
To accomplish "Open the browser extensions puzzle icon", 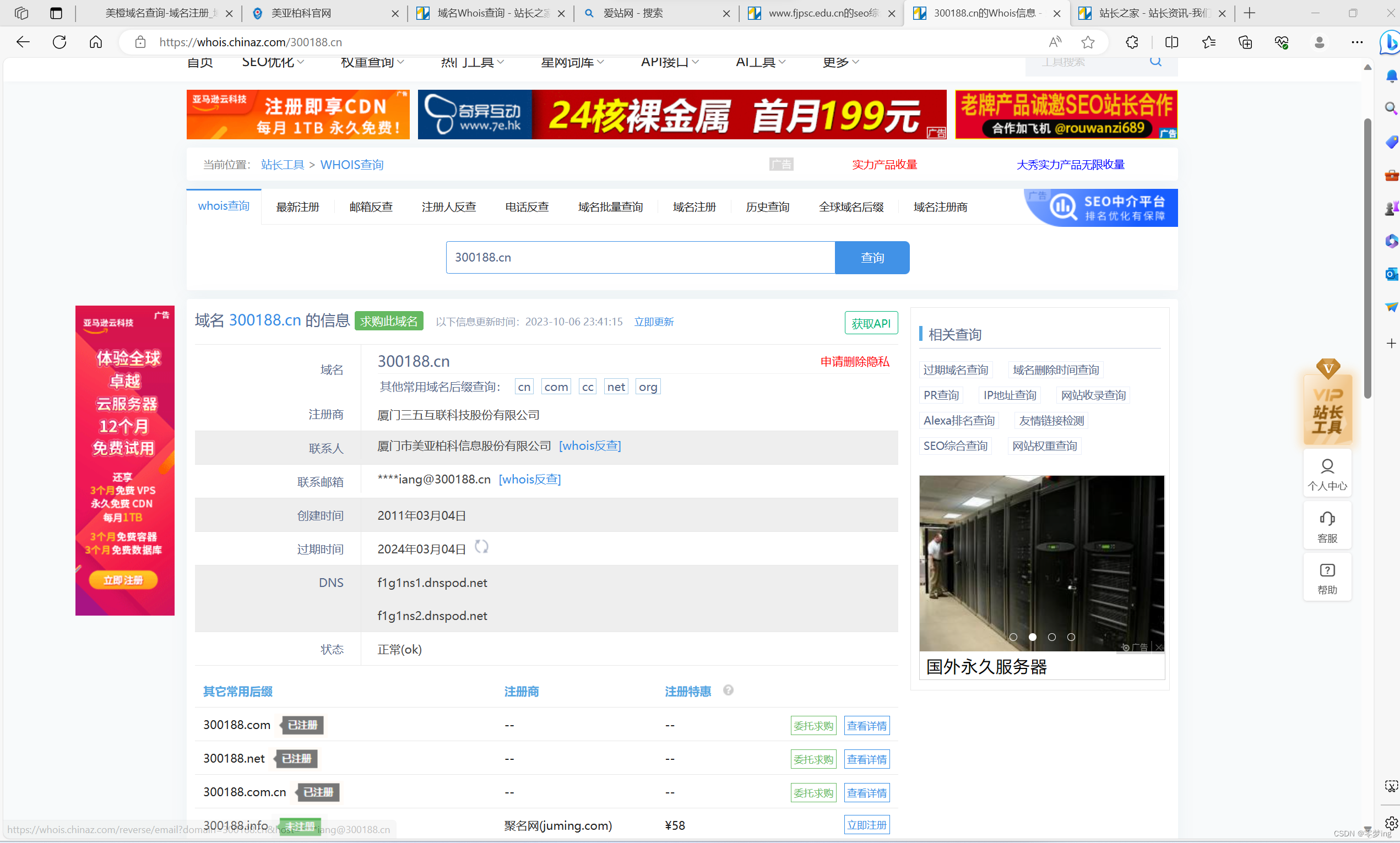I will pyautogui.click(x=1132, y=42).
